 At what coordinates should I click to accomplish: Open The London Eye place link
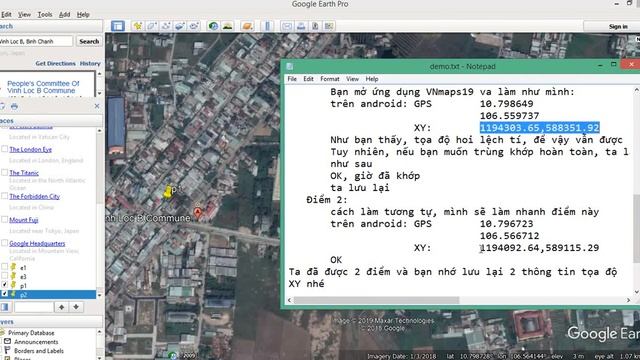(31, 149)
